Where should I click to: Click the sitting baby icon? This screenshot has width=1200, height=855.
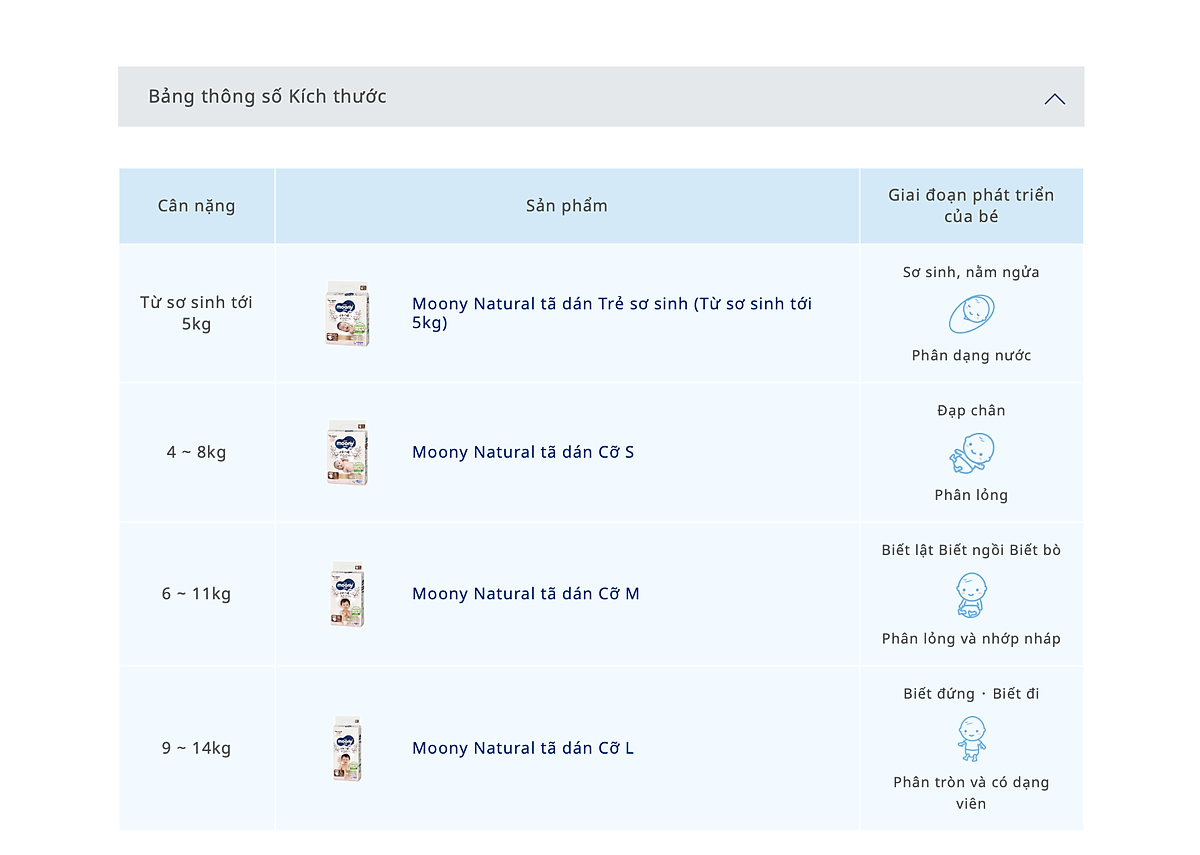pyautogui.click(x=971, y=594)
